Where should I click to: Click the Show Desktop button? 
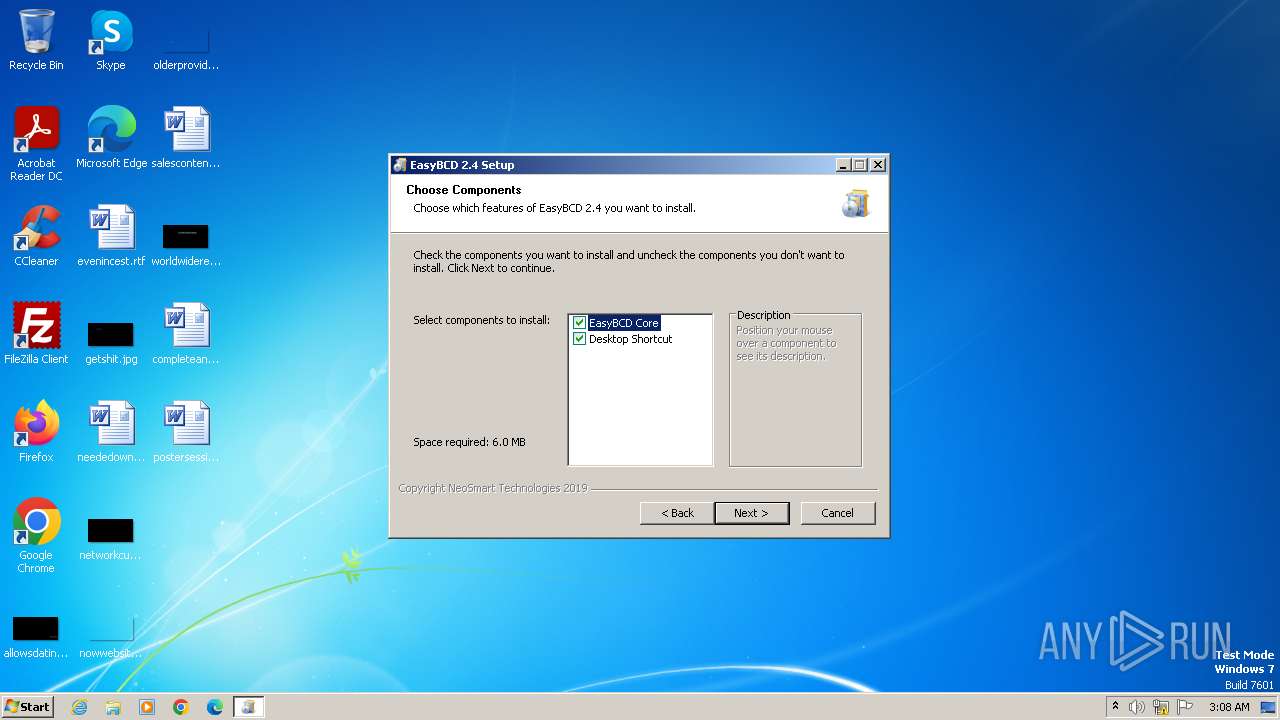(x=1269, y=707)
